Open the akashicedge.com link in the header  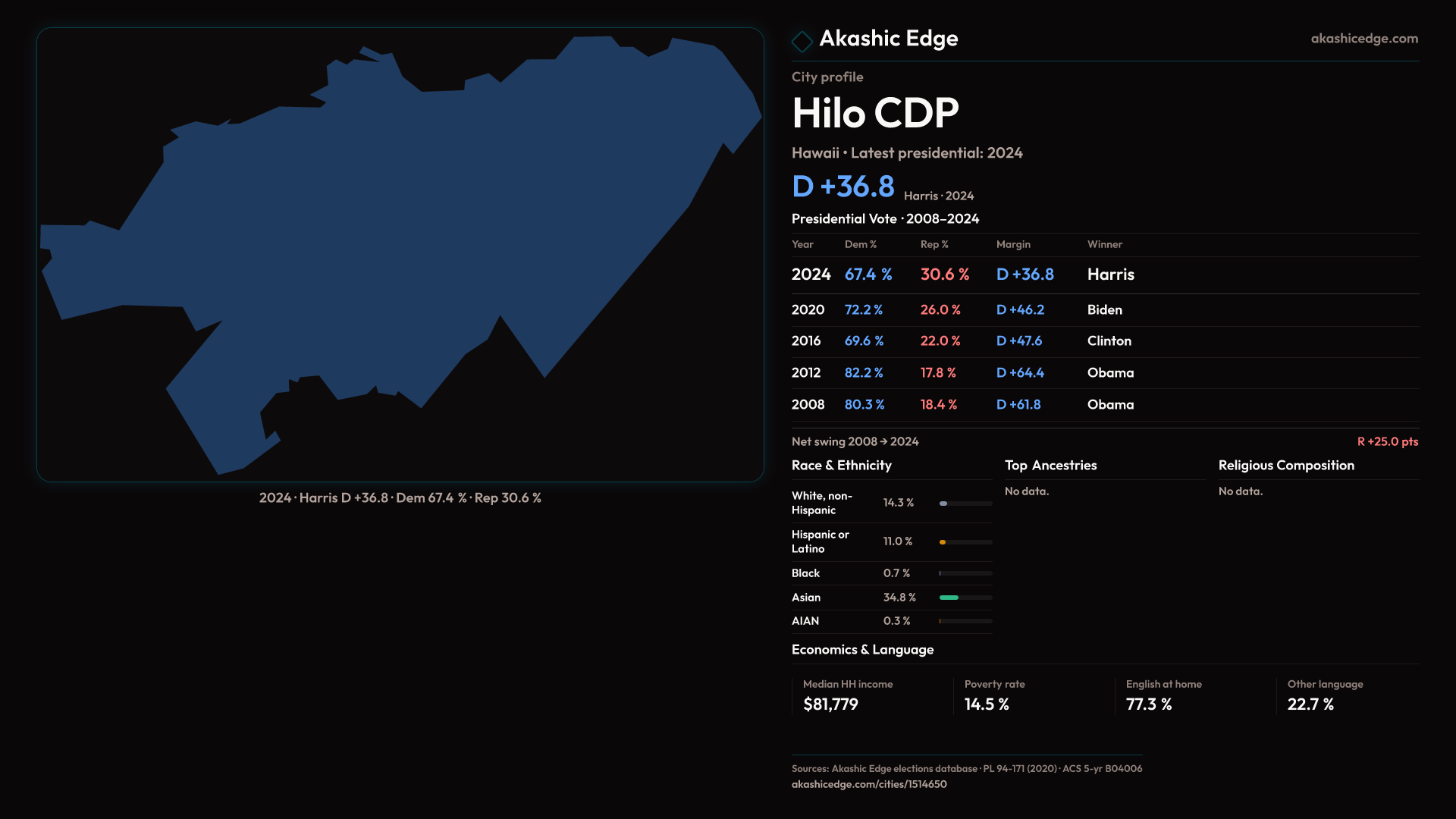(1363, 39)
